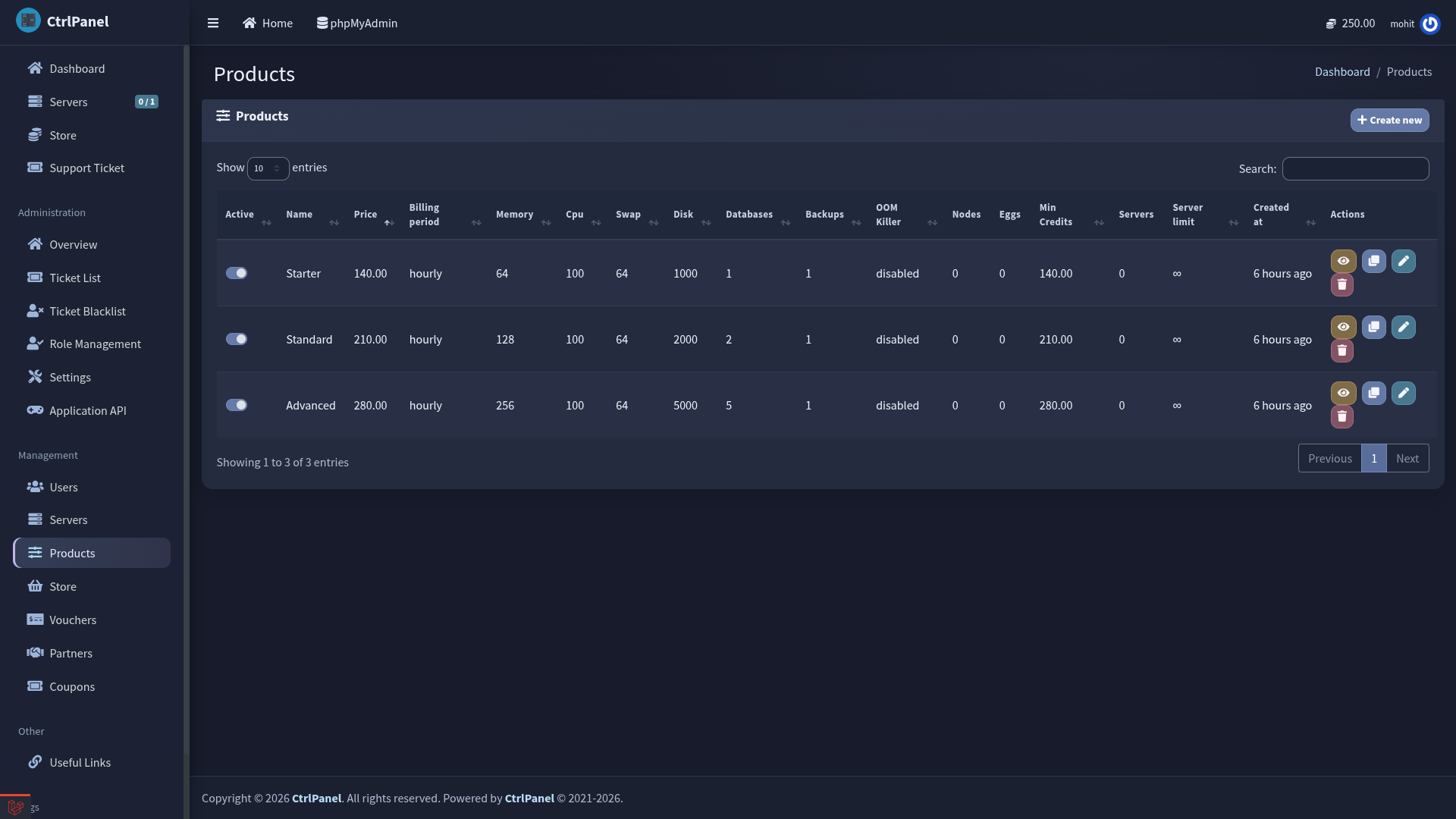Viewport: 1456px width, 819px height.
Task: Disable the Standard product toggle
Action: (x=237, y=339)
